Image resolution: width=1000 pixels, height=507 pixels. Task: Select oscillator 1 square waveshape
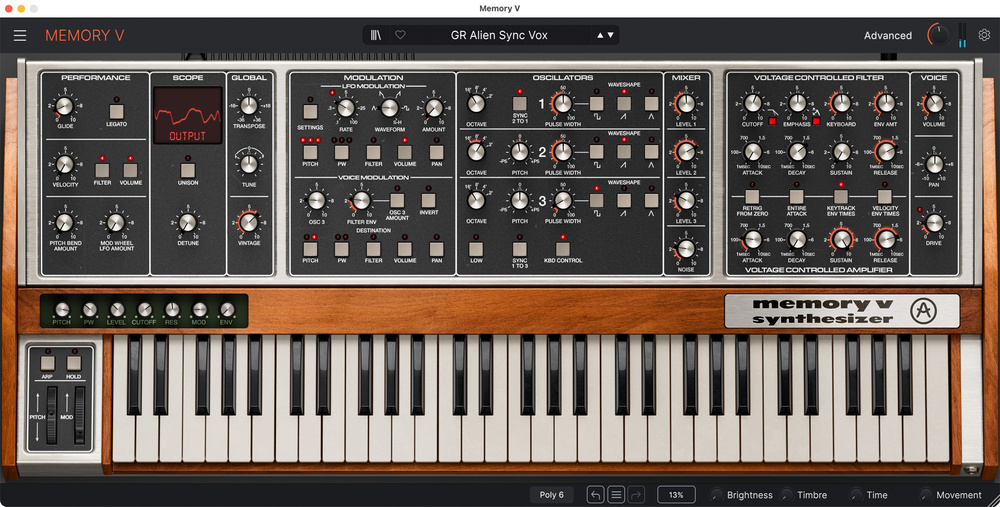tap(596, 103)
